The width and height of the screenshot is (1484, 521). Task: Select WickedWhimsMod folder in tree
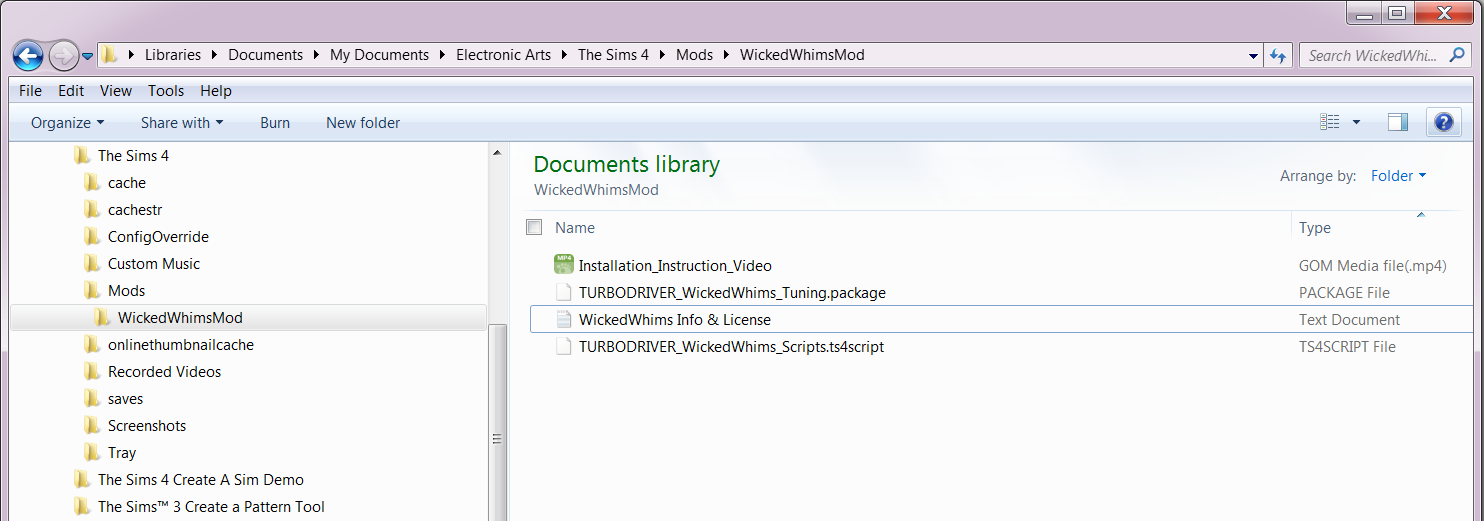180,318
